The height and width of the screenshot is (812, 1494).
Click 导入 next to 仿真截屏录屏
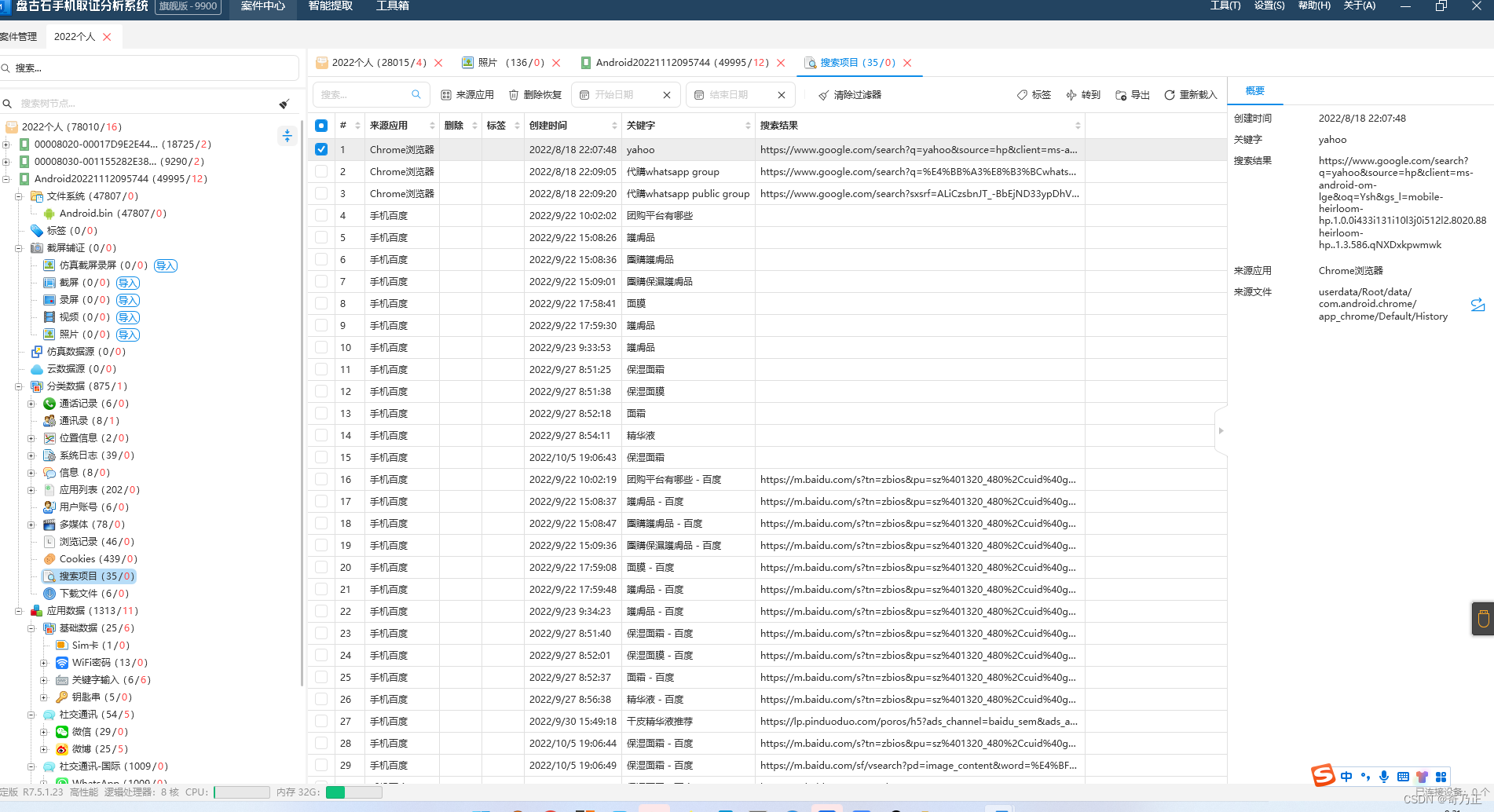tap(166, 265)
